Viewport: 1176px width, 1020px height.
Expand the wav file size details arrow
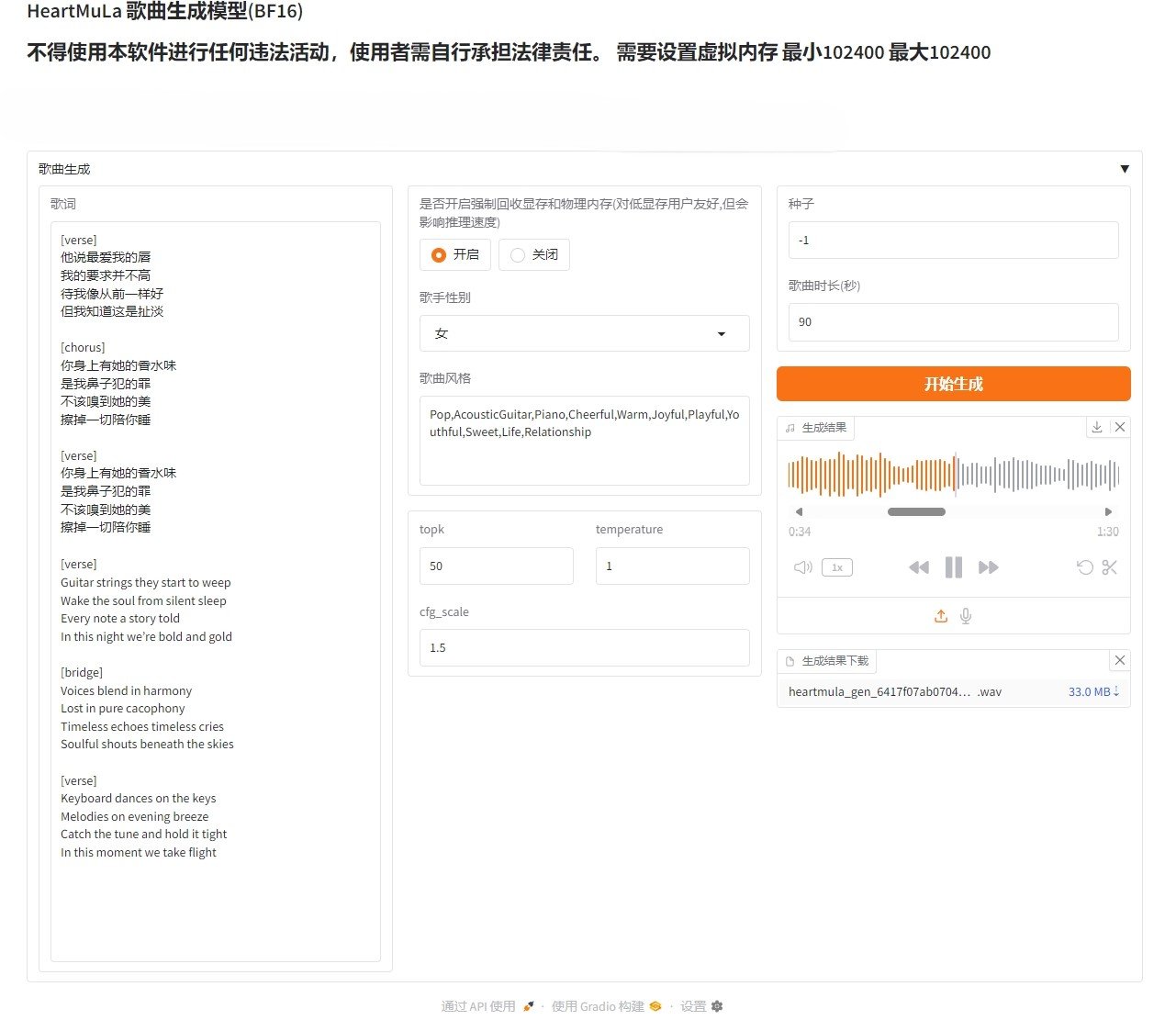click(x=1118, y=691)
